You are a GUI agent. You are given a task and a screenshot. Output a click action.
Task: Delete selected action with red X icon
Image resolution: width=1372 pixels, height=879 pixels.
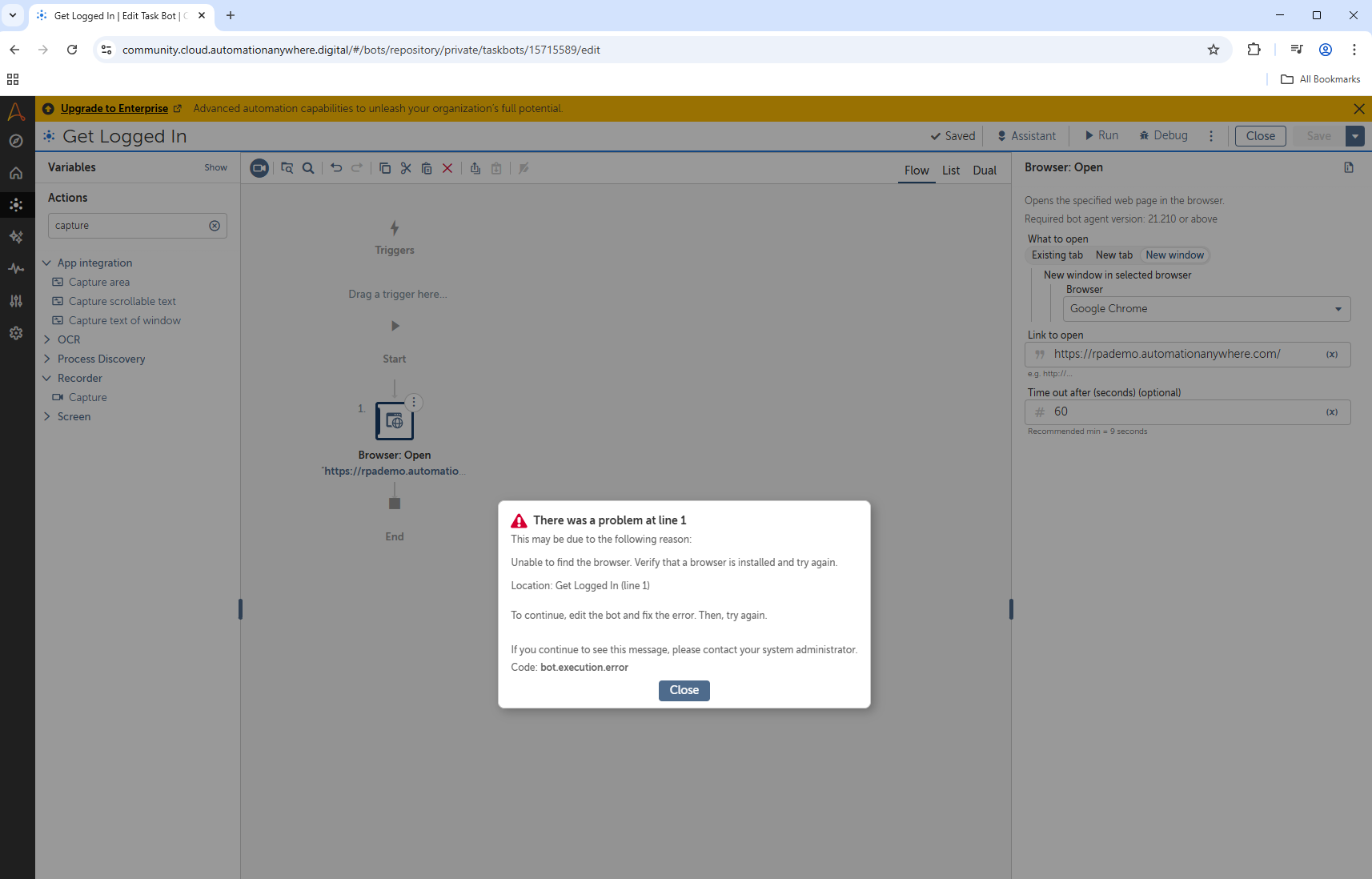coord(447,168)
